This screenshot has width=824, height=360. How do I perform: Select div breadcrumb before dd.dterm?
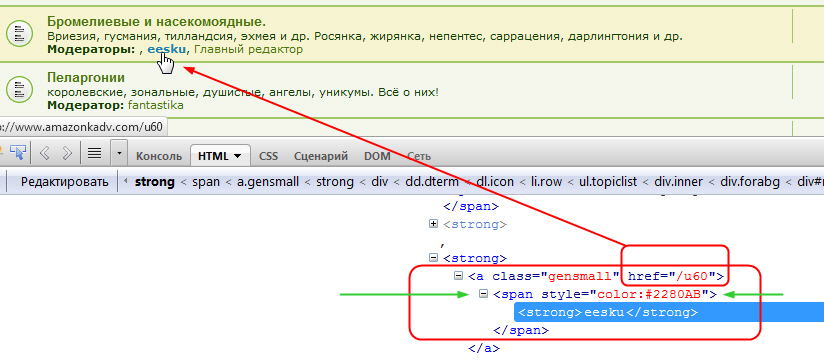(x=379, y=182)
